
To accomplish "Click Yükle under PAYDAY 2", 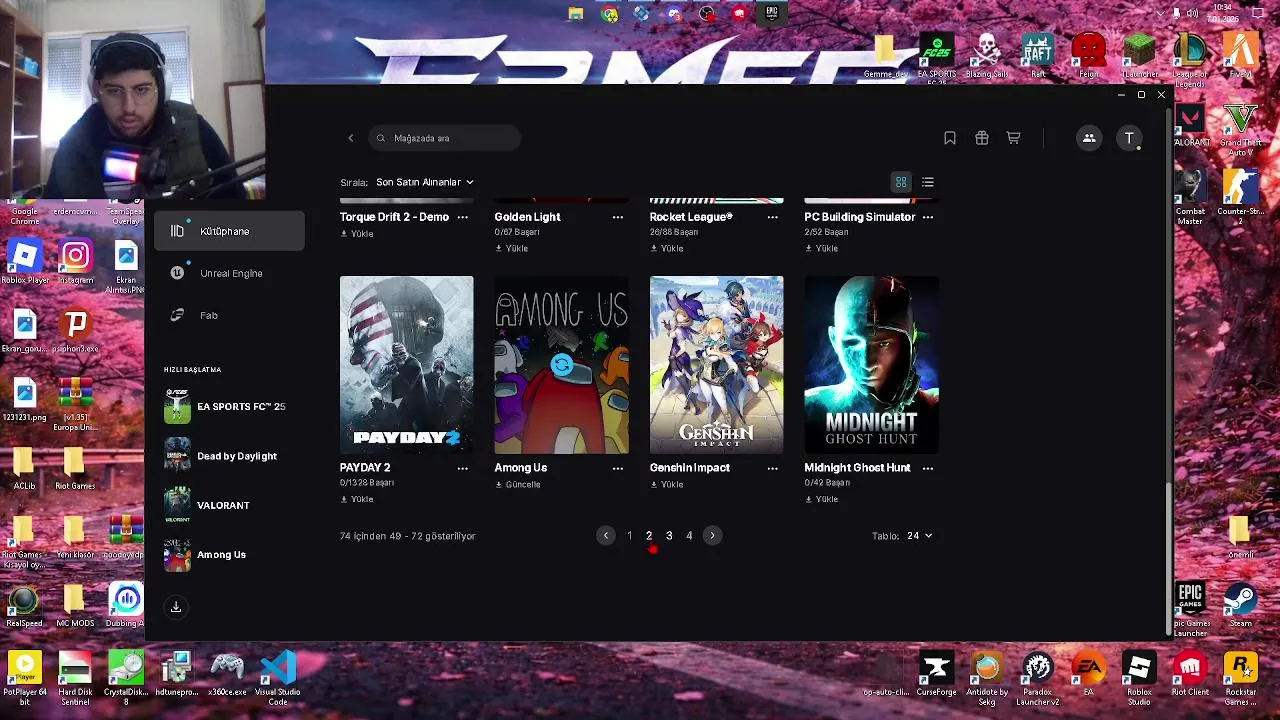I will coord(357,499).
